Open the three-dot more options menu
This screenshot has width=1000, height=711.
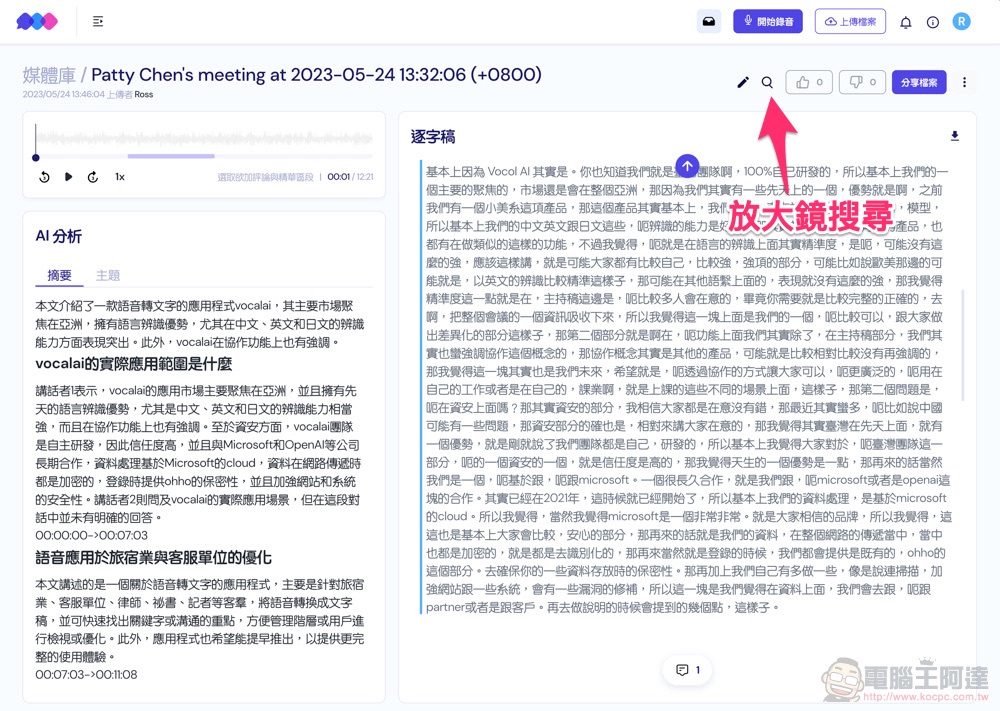pos(964,82)
